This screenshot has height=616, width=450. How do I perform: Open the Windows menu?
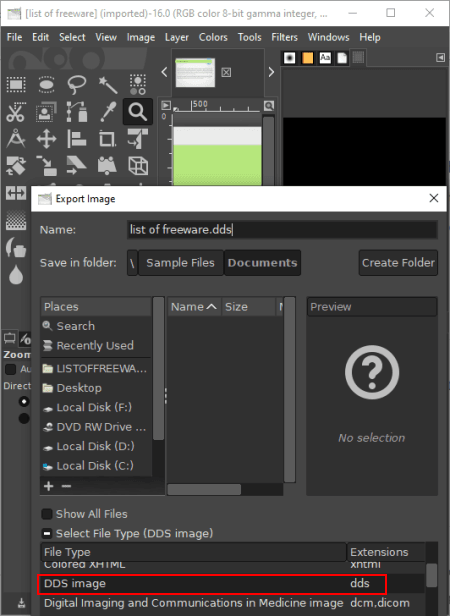(x=328, y=37)
